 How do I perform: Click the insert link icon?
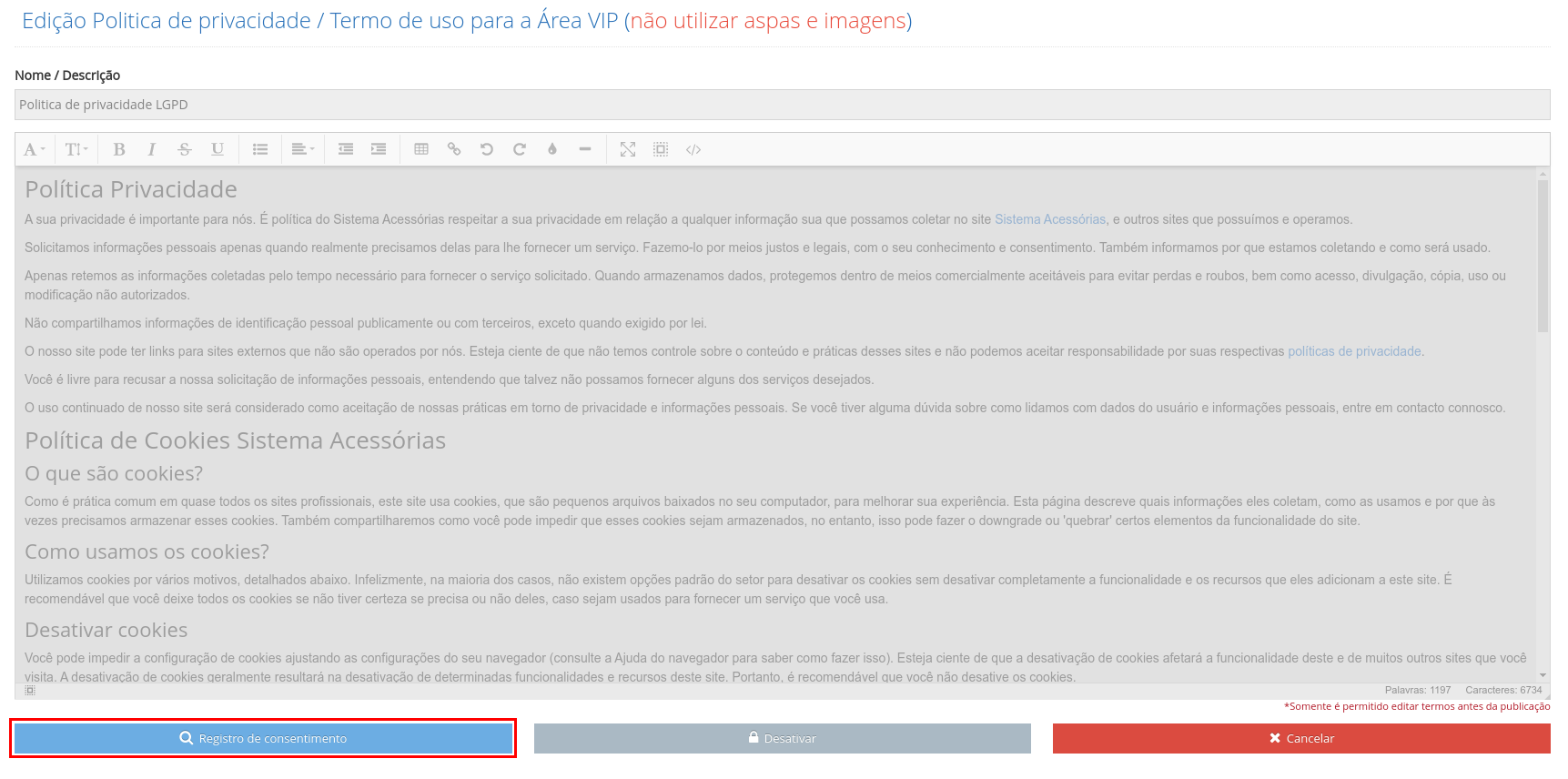coord(454,149)
